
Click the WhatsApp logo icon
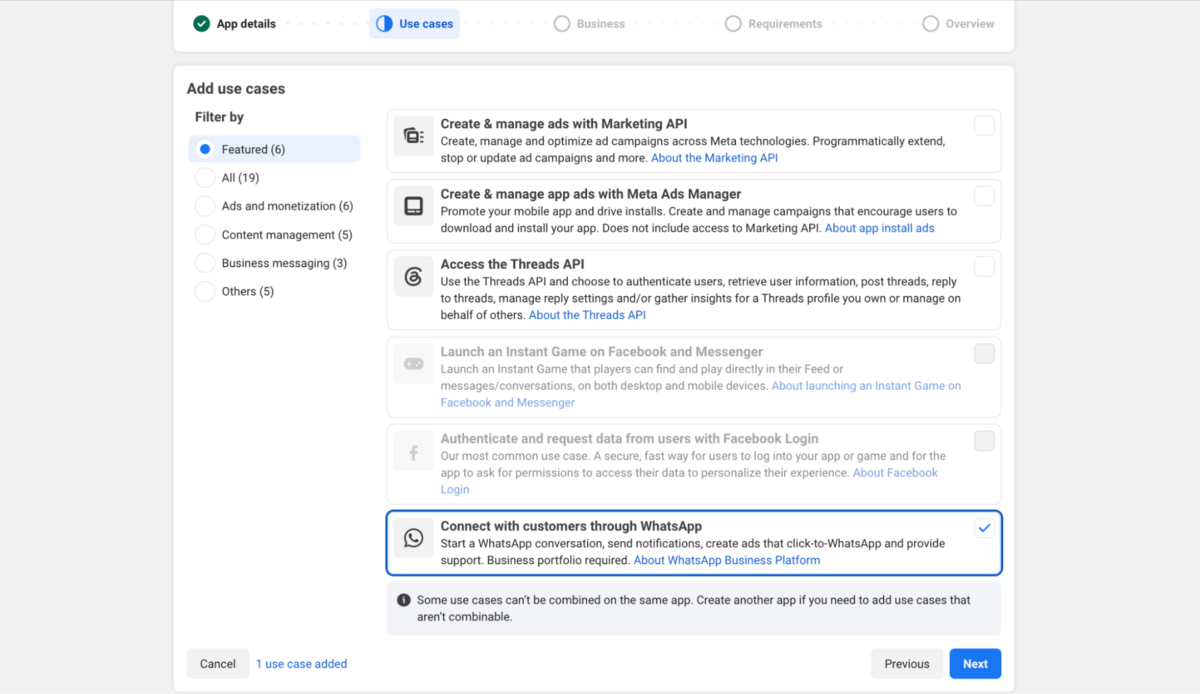(414, 538)
